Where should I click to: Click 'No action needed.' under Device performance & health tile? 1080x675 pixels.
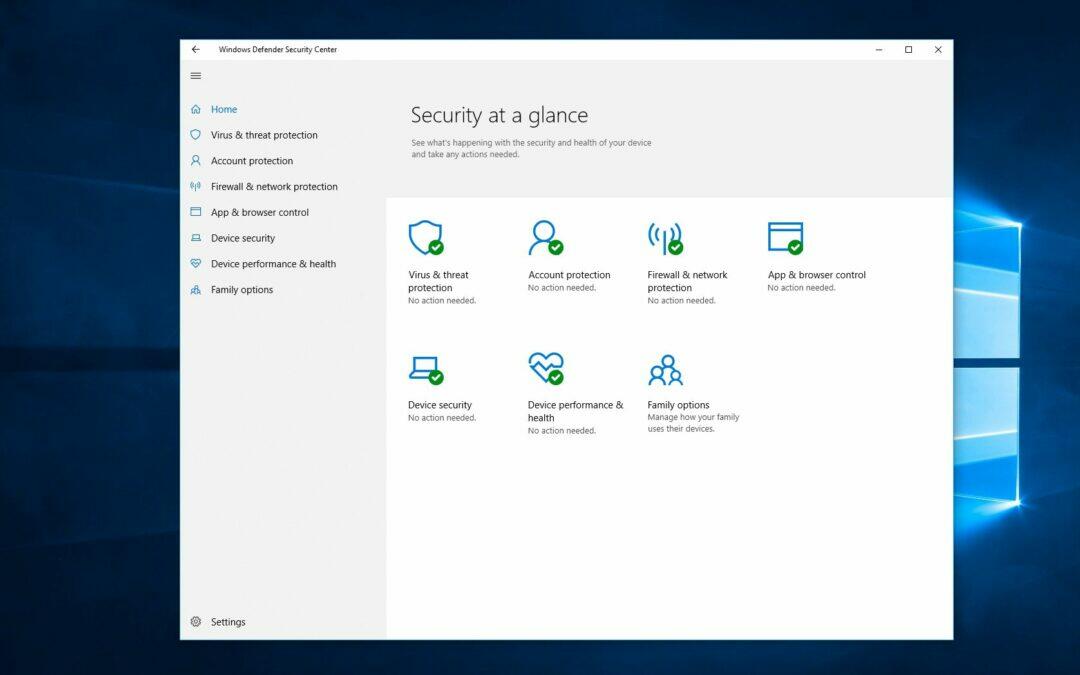pos(561,431)
